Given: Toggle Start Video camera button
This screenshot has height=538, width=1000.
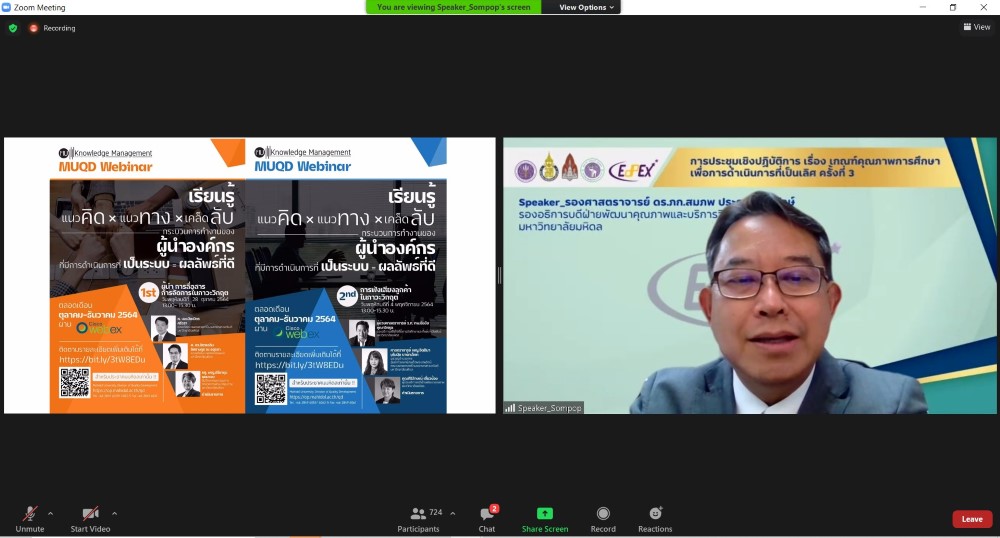Looking at the screenshot, I should coord(90,514).
